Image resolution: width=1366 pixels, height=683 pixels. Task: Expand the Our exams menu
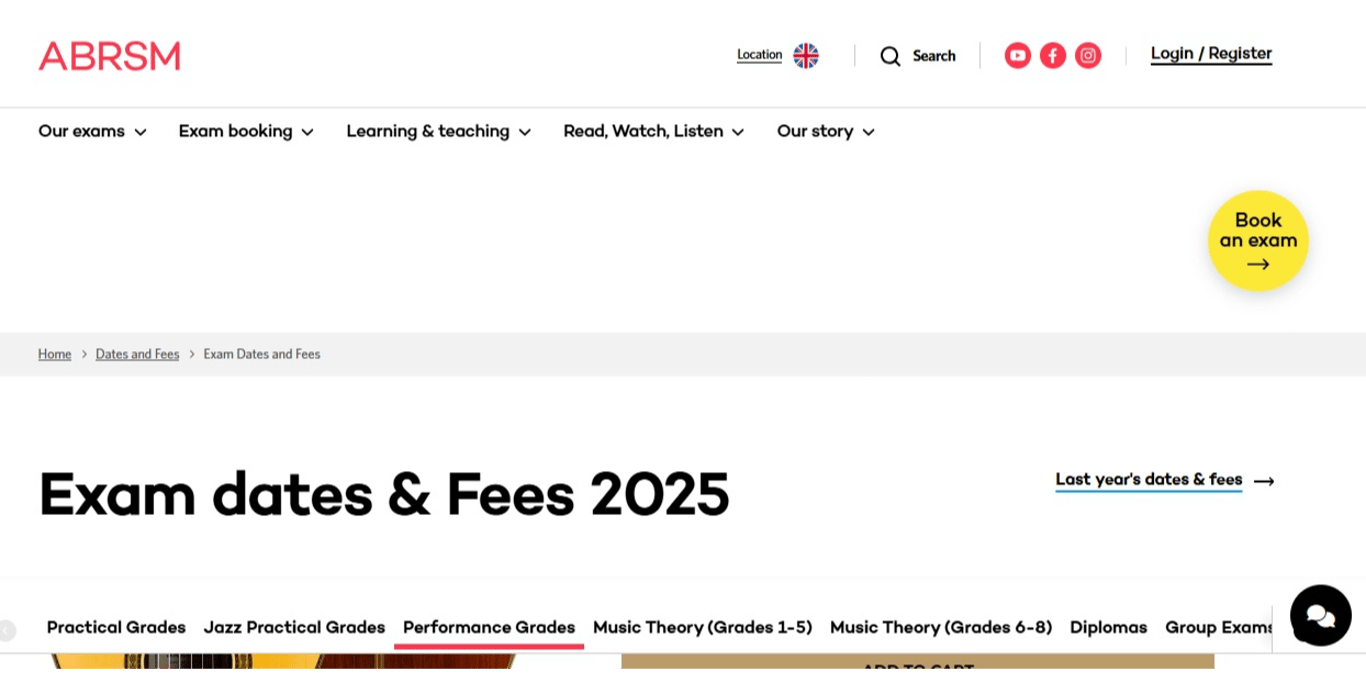pos(92,131)
